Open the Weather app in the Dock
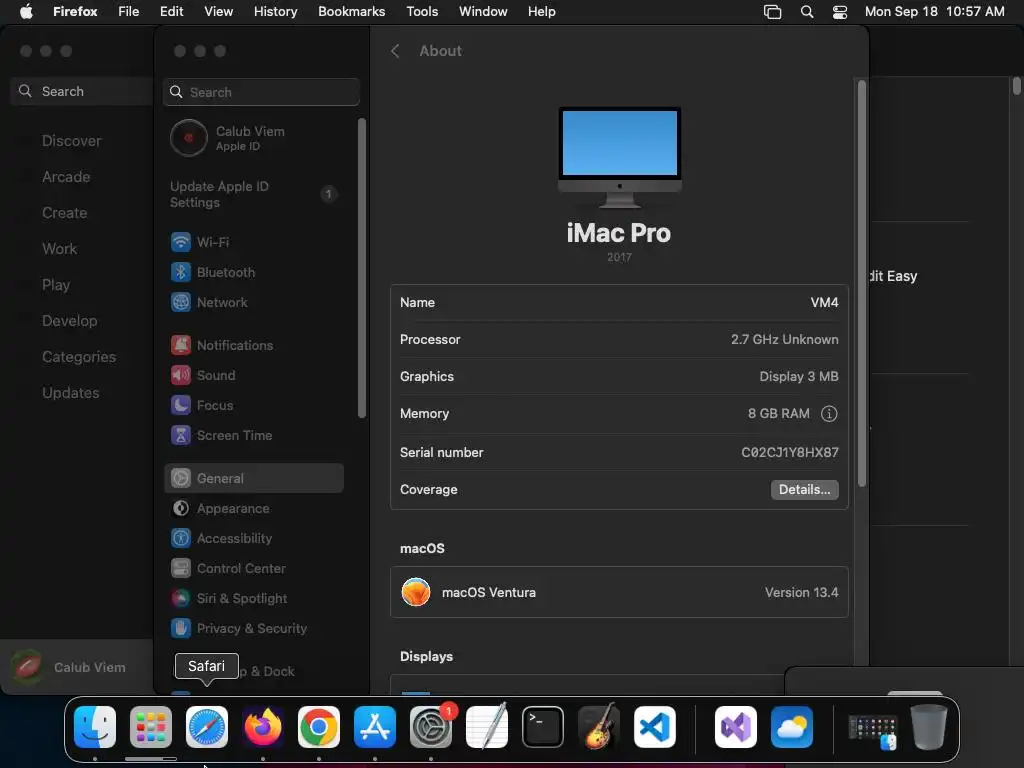1024x768 pixels. [x=792, y=727]
